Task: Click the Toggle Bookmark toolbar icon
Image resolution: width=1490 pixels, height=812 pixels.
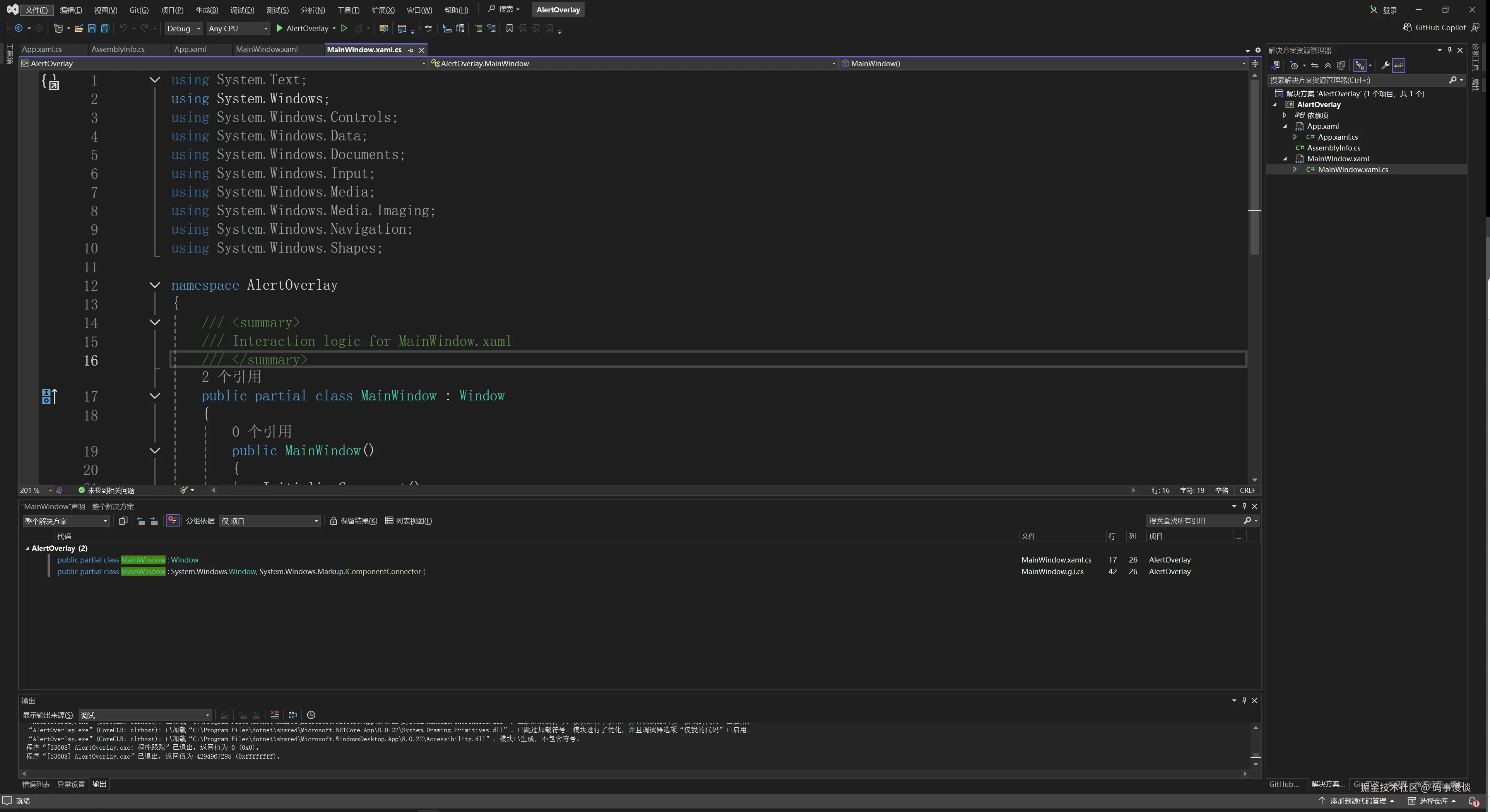Action: [509, 28]
